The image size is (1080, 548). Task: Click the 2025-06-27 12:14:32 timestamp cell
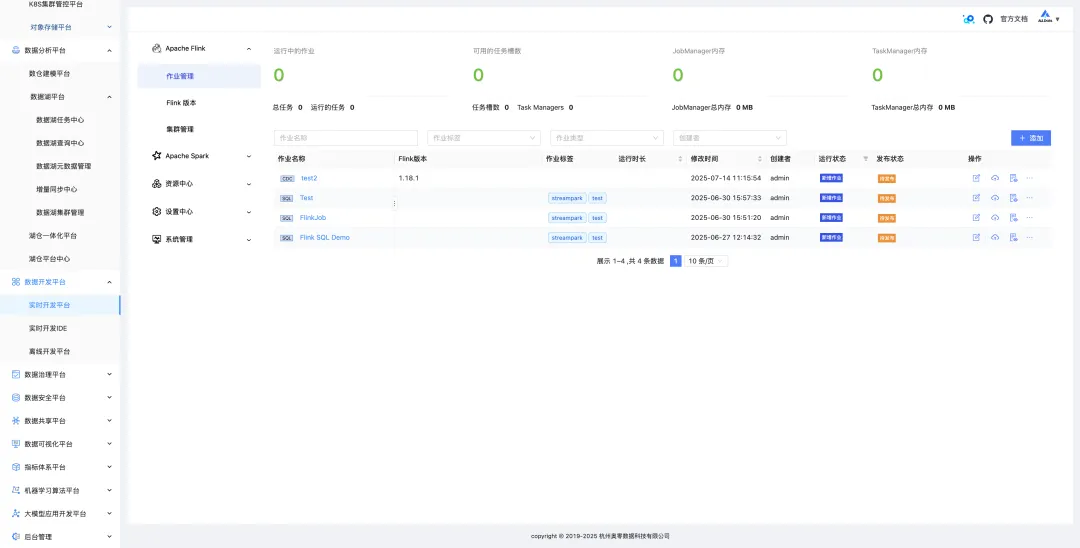(x=725, y=238)
